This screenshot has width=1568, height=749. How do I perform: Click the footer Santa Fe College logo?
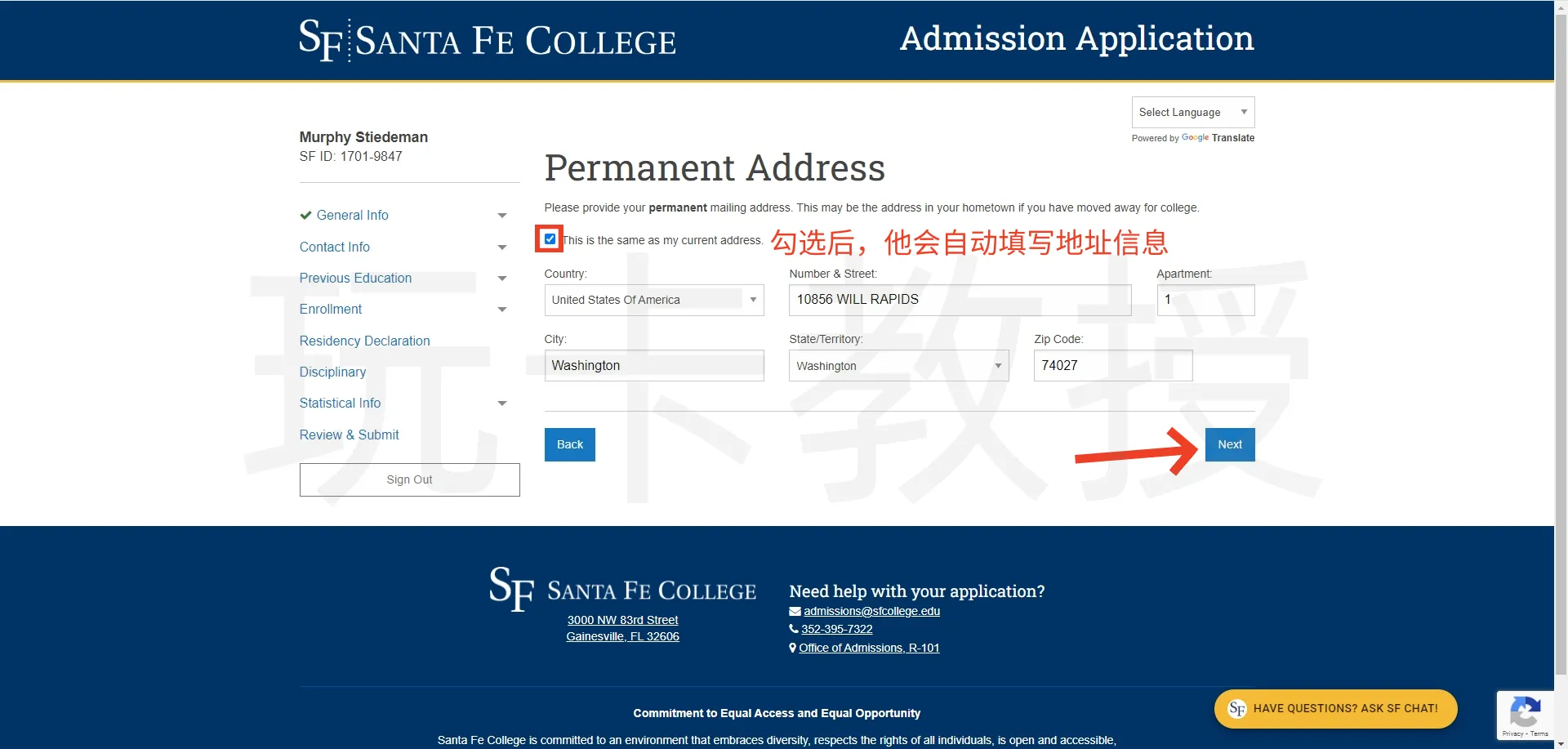point(622,589)
